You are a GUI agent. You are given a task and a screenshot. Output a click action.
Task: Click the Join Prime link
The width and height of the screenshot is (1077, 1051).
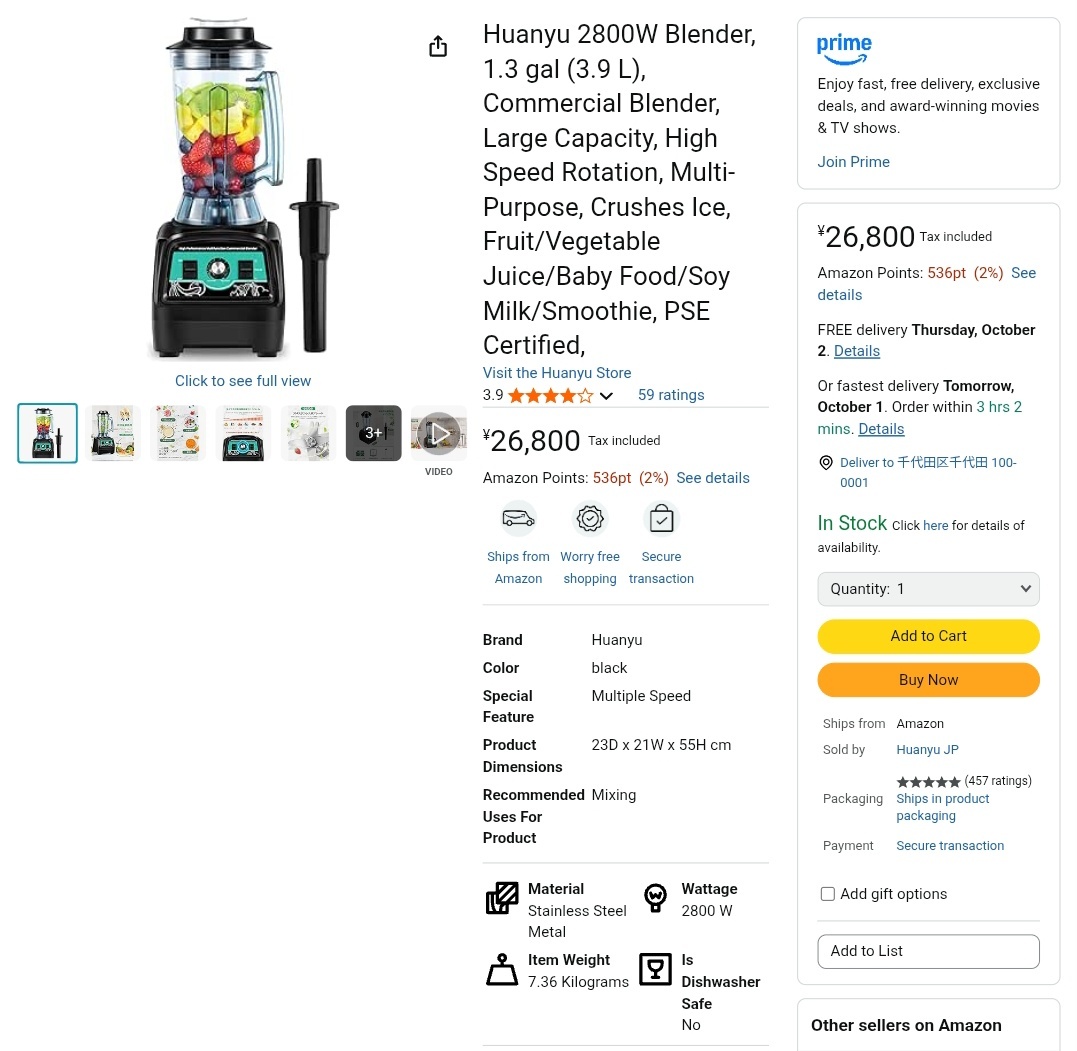pos(853,162)
